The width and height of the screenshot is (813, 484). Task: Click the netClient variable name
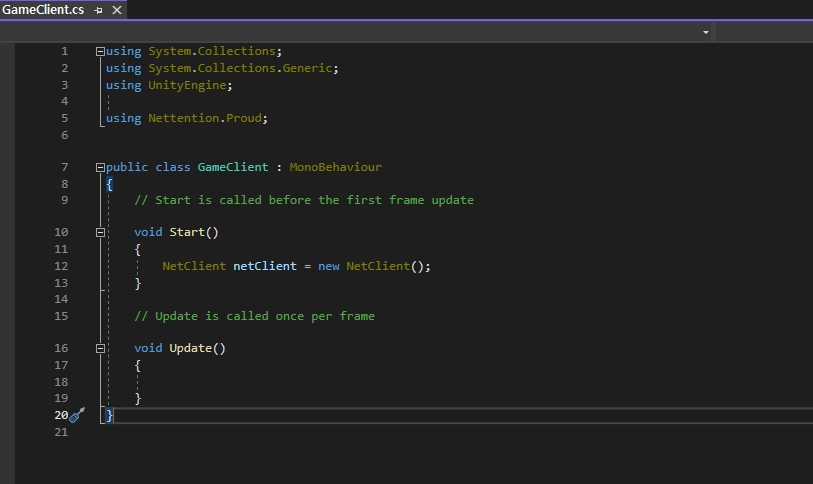coord(265,266)
